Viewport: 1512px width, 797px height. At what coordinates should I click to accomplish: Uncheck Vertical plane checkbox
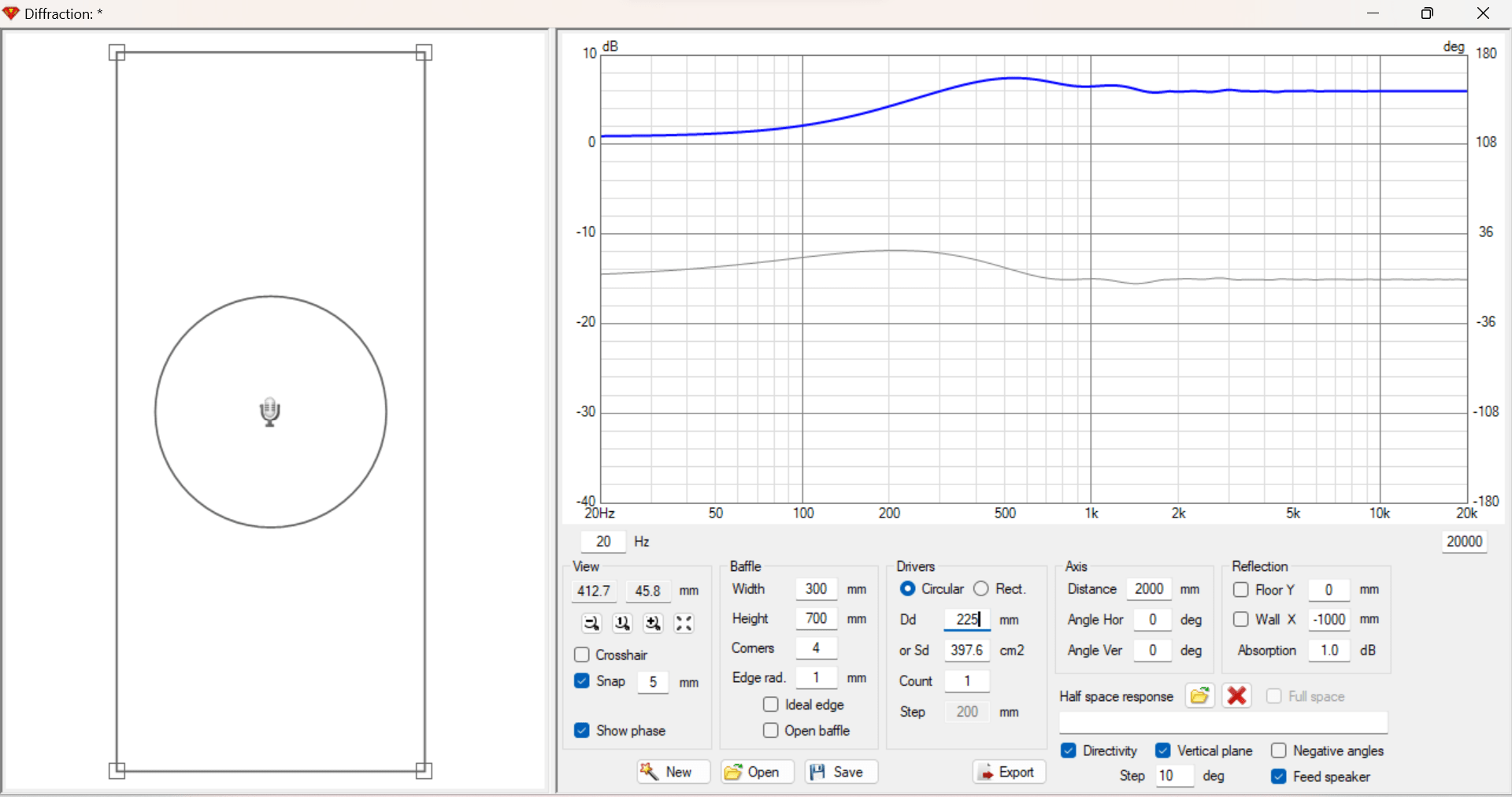click(1163, 751)
